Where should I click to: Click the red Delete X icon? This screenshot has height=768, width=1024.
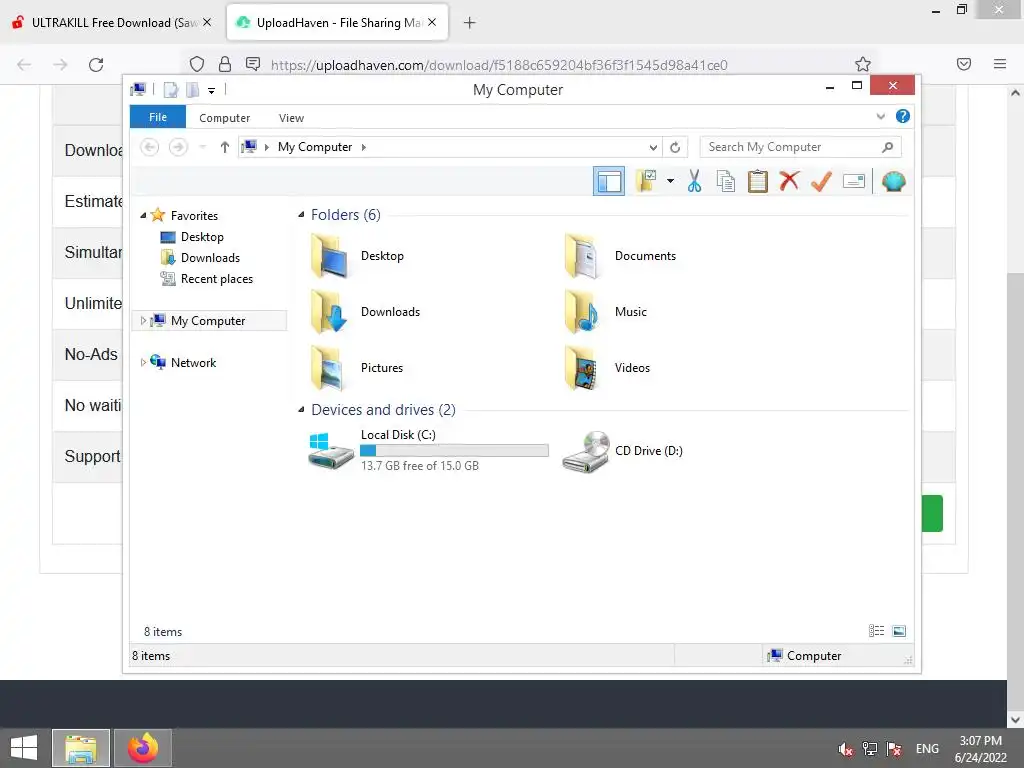[789, 181]
